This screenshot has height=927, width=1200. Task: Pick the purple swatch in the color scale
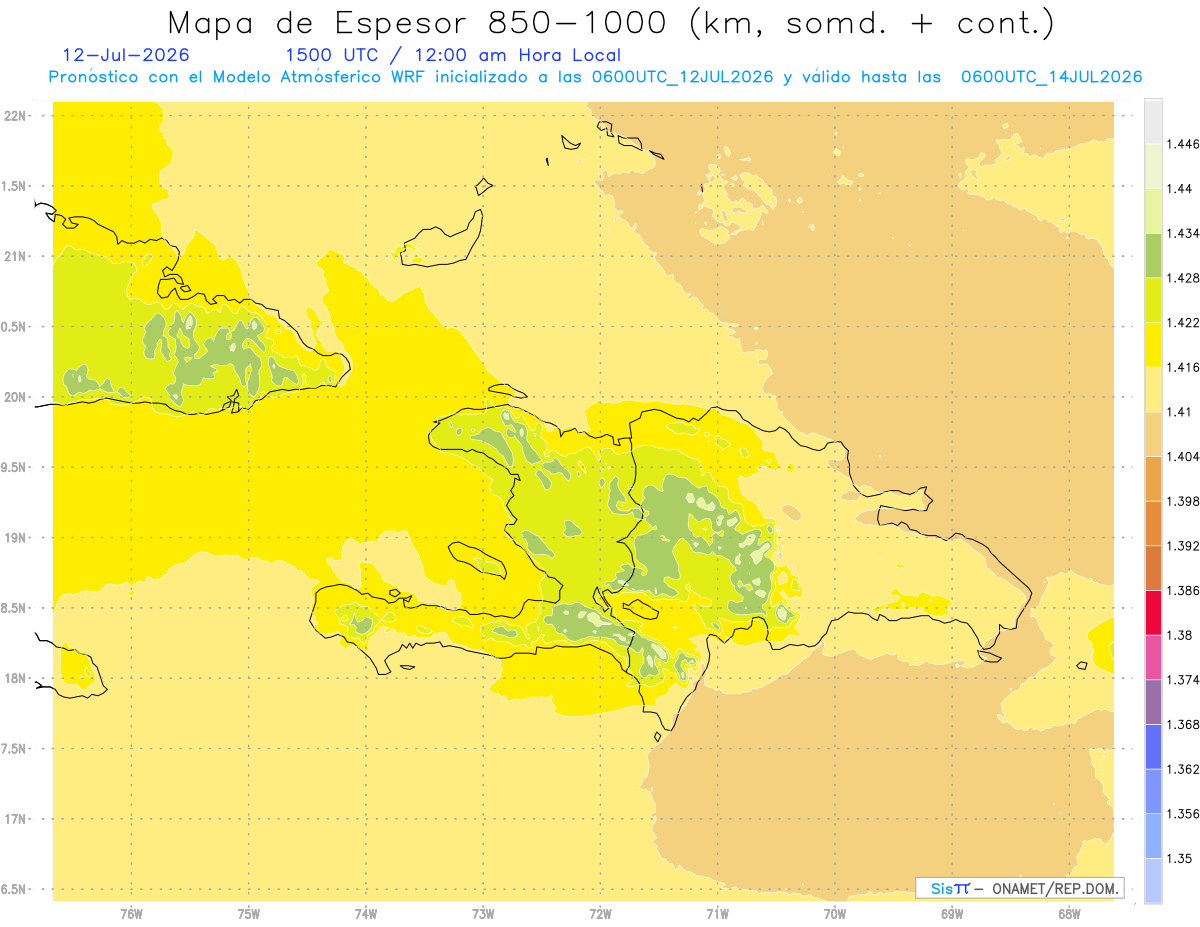tap(1153, 701)
